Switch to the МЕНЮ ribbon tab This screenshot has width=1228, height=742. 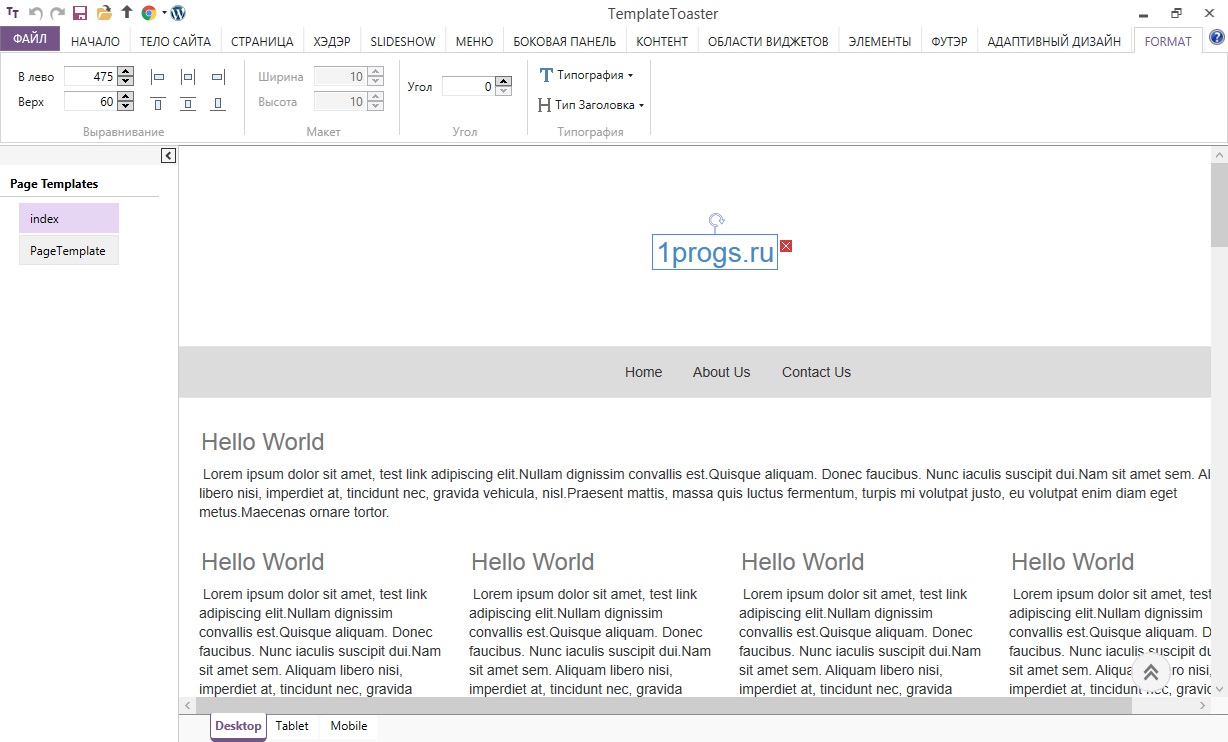click(x=474, y=41)
